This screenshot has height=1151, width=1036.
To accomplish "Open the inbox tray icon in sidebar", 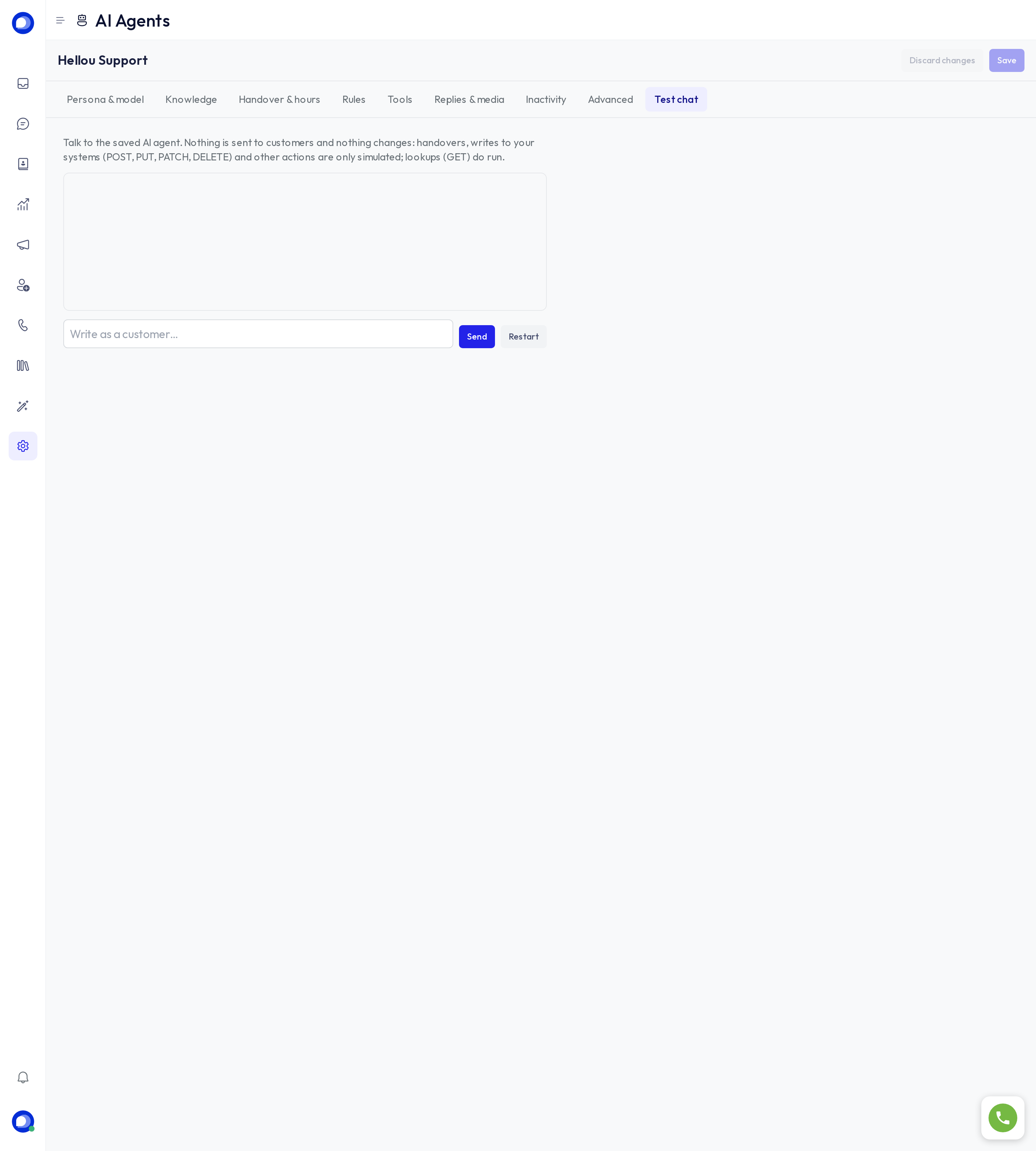I will tap(23, 84).
